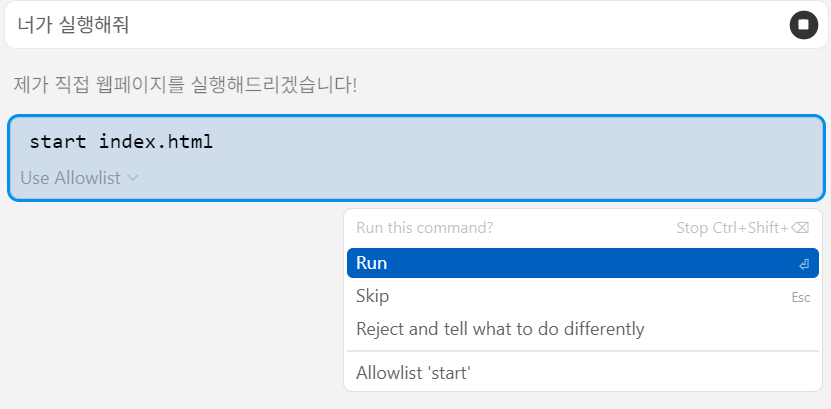Click the blank area right of Allowlist 'start'
Image resolution: width=831 pixels, height=409 pixels.
tap(636, 373)
